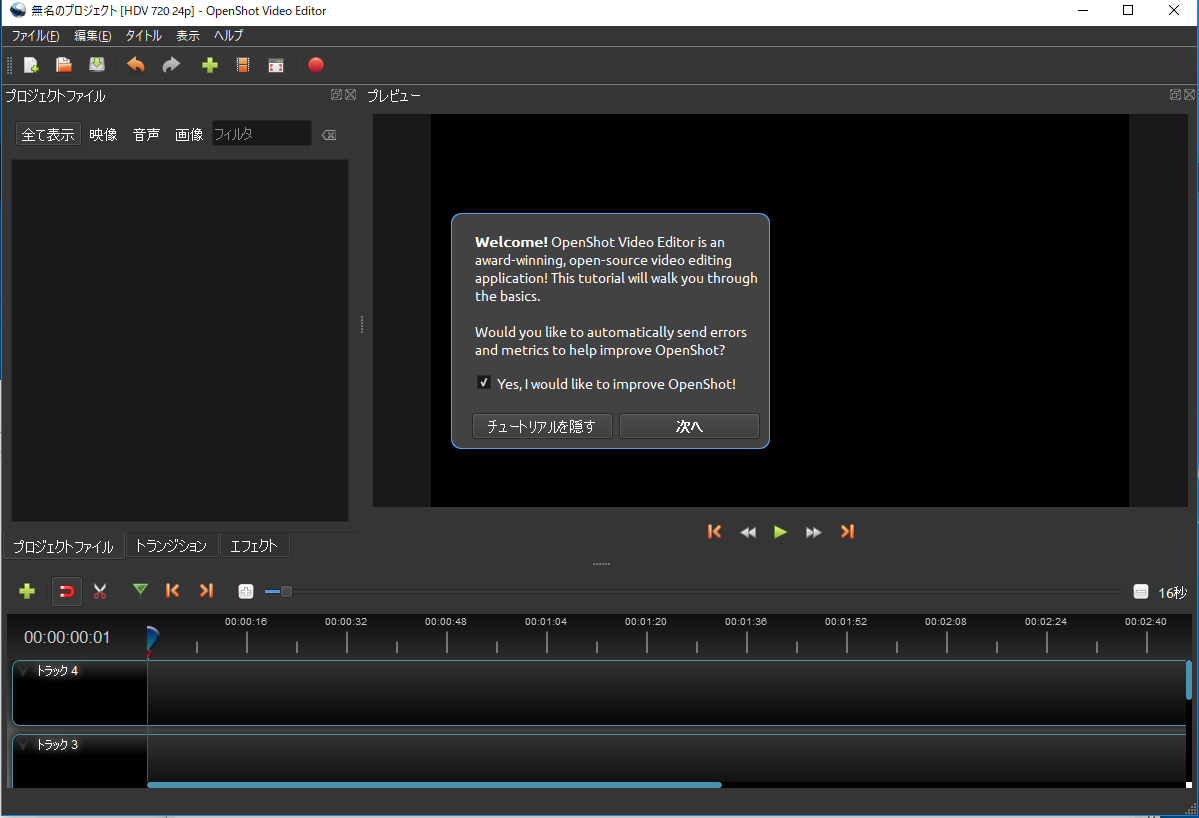1199x818 pixels.
Task: Show all files with 全て表示 filter
Action: click(x=48, y=135)
